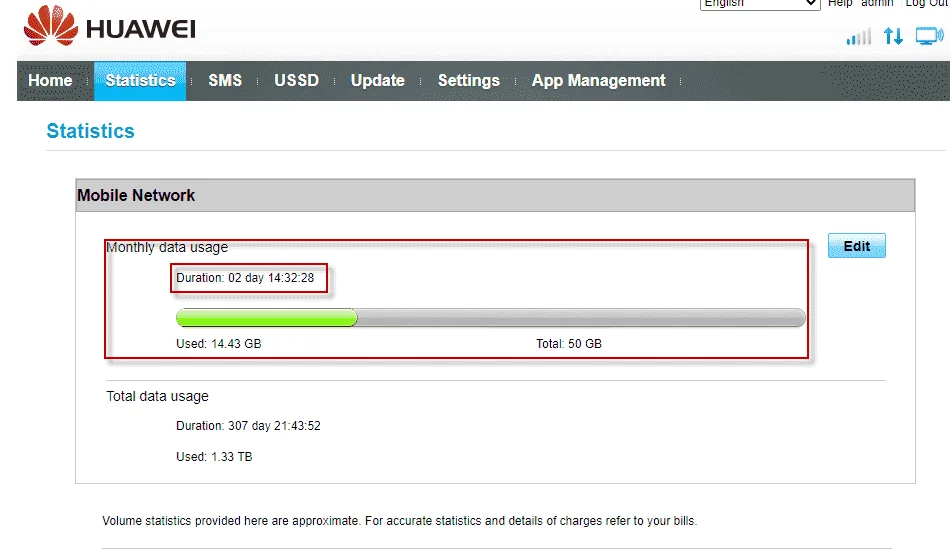Select the 'Duration: 02 day 14:32:28' text

tap(245, 278)
